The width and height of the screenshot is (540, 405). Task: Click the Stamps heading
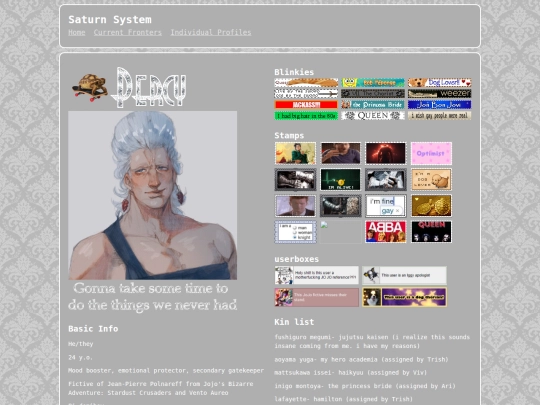289,135
